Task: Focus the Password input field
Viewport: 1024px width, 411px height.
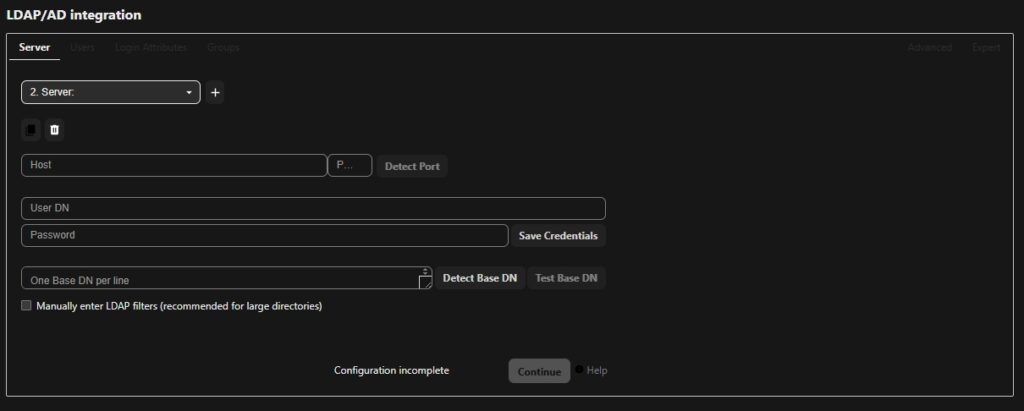Action: click(x=264, y=235)
